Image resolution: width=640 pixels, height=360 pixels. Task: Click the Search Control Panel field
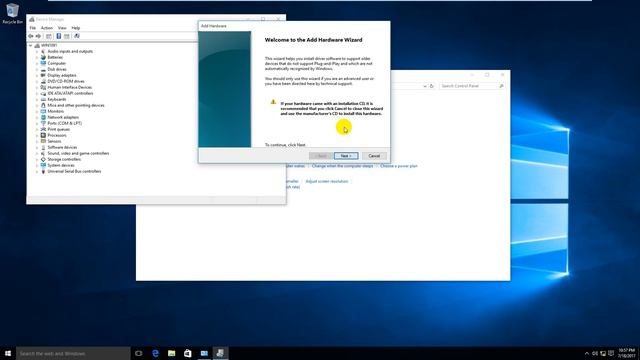[468, 86]
